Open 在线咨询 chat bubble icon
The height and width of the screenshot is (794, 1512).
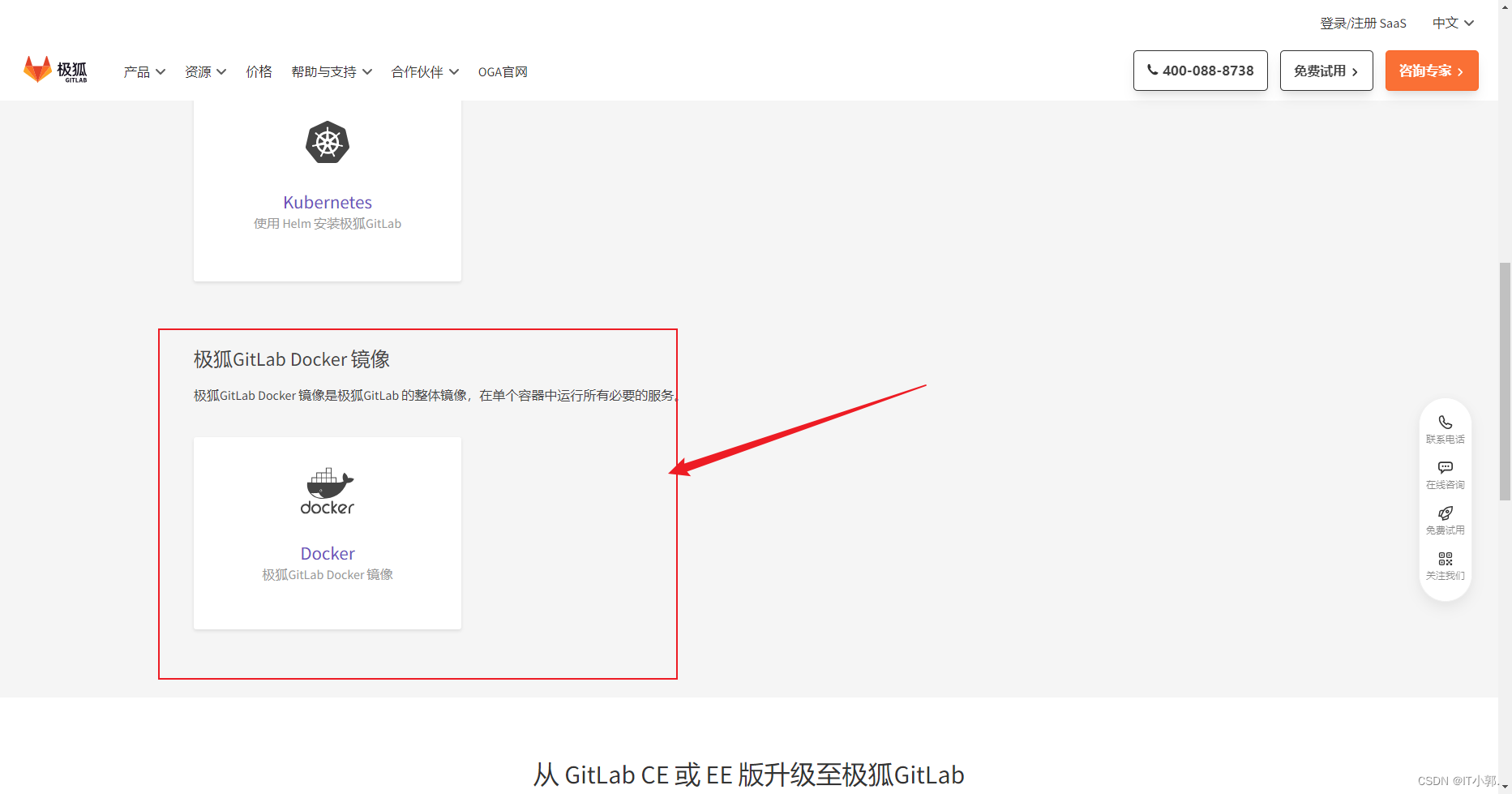click(x=1446, y=467)
